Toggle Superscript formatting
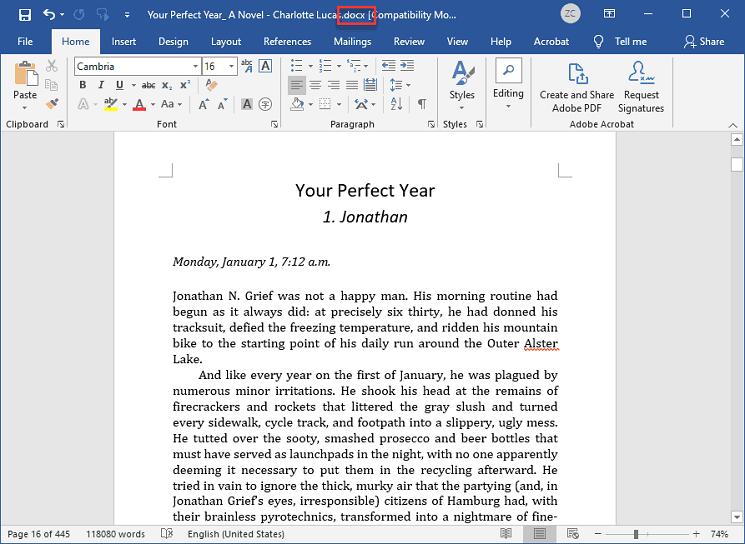 pyautogui.click(x=185, y=85)
